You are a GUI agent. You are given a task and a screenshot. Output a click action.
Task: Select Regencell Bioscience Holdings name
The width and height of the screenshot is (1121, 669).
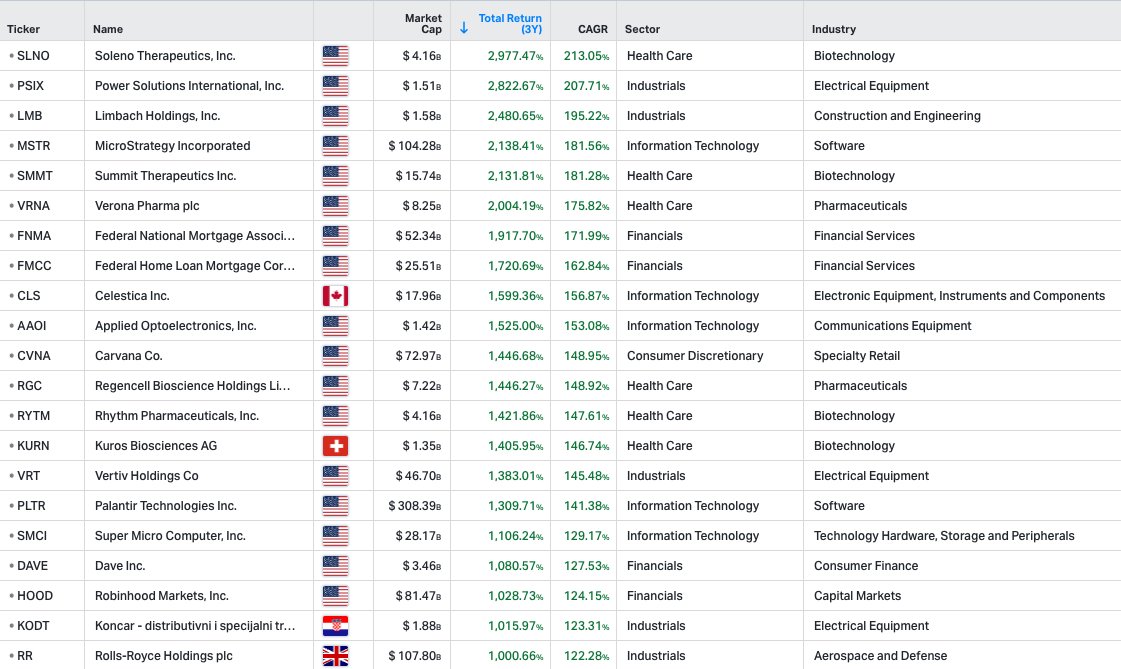click(x=192, y=386)
